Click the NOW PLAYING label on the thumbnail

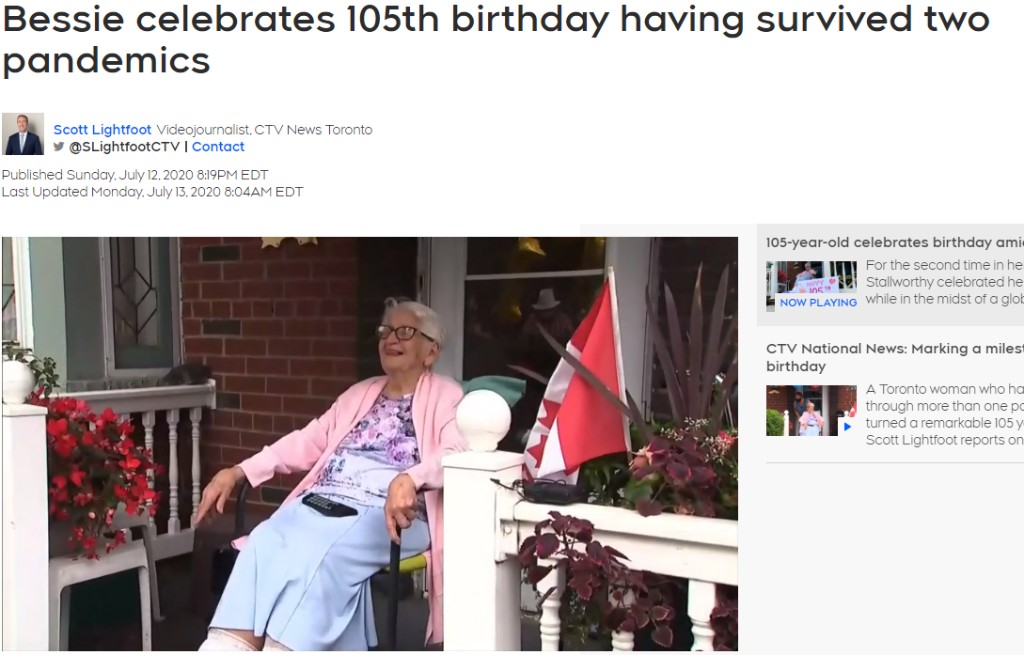(818, 302)
